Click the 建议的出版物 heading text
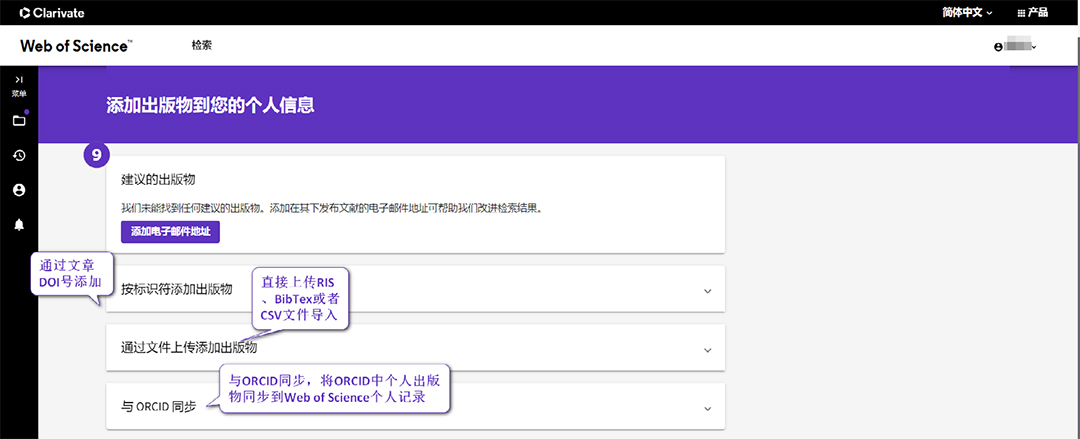The height and width of the screenshot is (439, 1080). coord(158,180)
